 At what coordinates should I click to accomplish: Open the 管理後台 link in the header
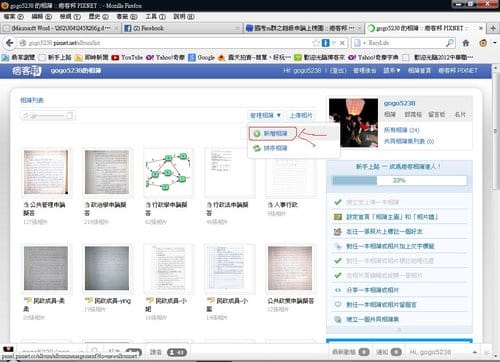[365, 71]
